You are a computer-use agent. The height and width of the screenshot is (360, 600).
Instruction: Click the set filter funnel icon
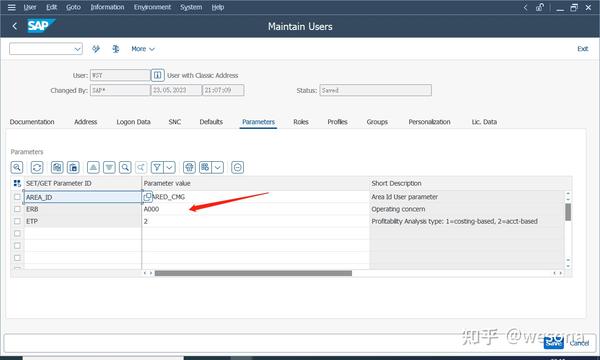tap(157, 167)
